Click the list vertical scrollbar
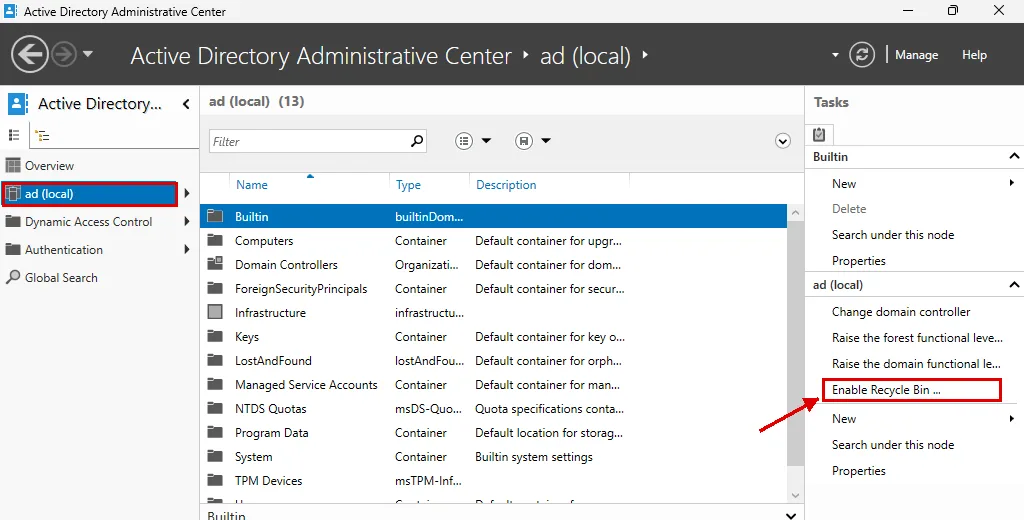Screen dimensions: 1024x520 [795, 342]
